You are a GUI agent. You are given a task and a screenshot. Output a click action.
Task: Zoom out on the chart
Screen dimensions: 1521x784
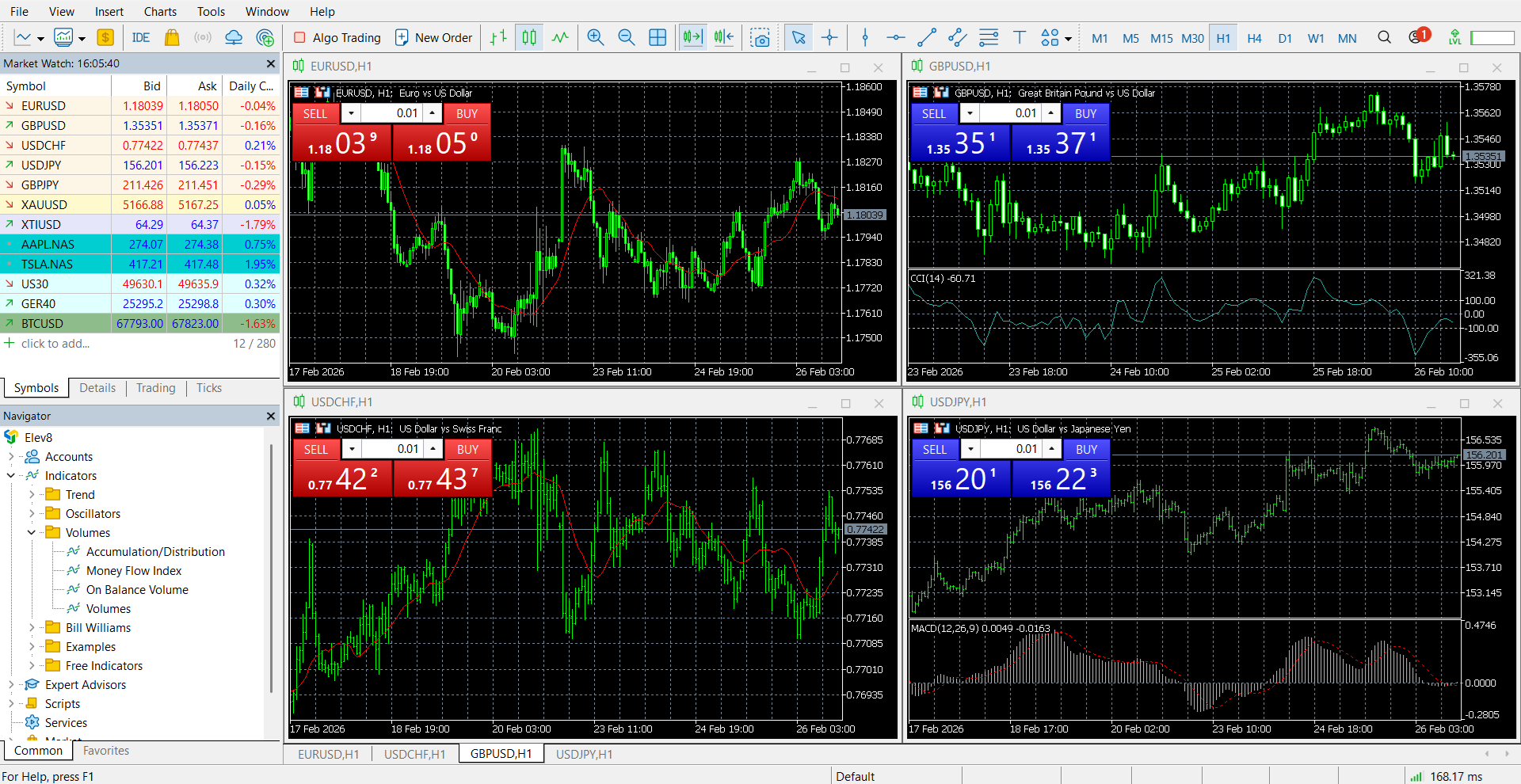click(x=627, y=37)
